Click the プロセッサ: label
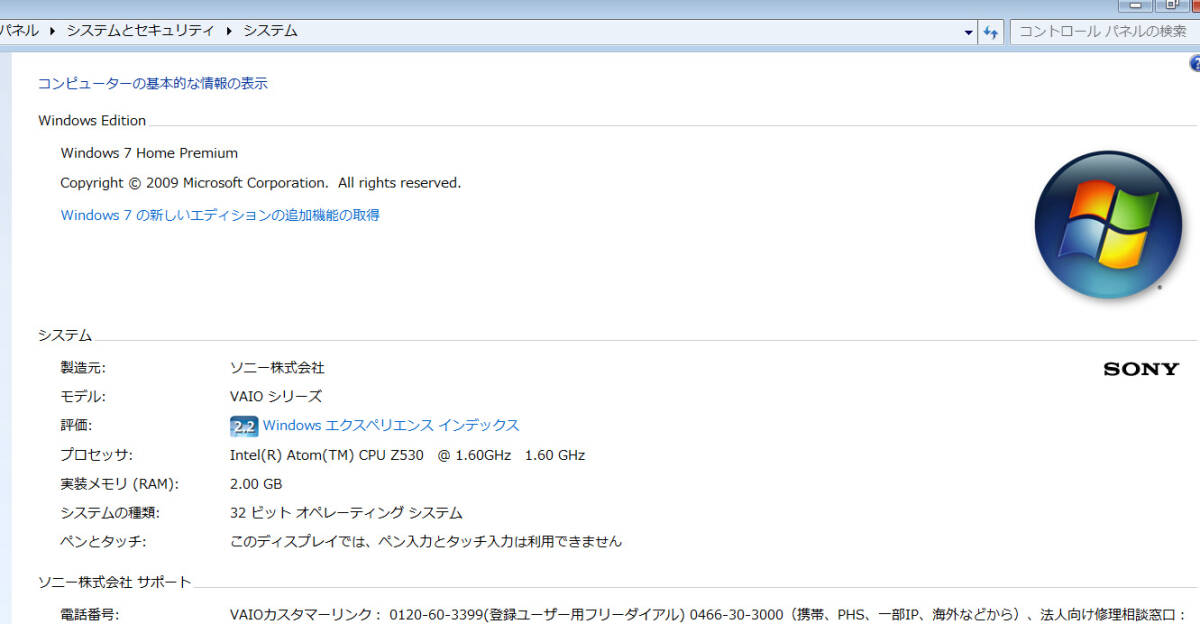 [x=96, y=455]
